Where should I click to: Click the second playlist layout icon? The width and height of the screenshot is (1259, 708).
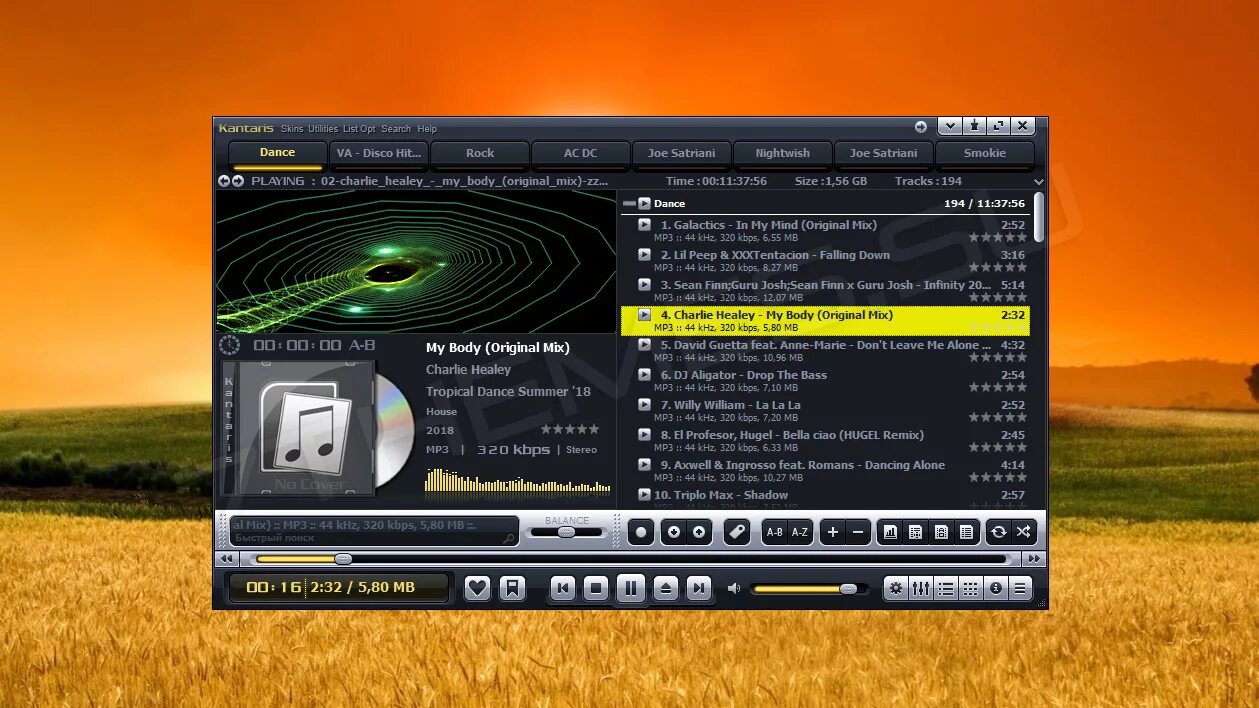915,532
